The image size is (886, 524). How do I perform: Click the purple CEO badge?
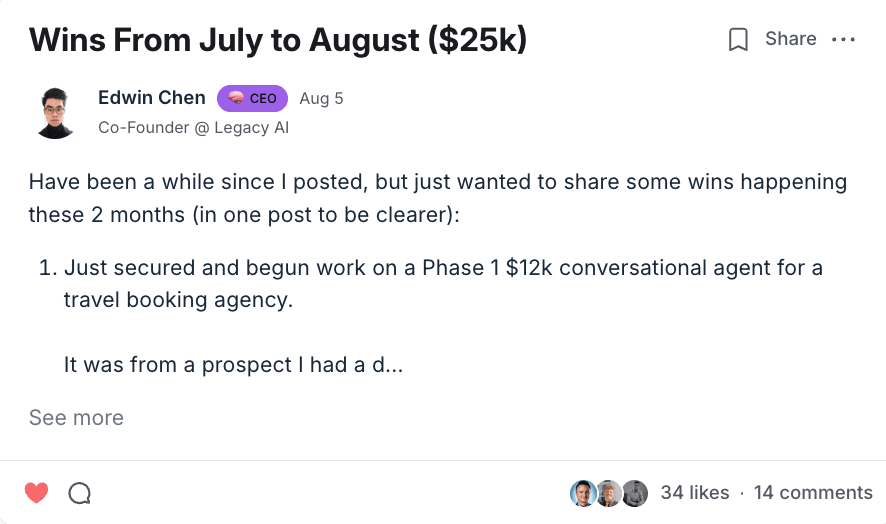point(252,98)
